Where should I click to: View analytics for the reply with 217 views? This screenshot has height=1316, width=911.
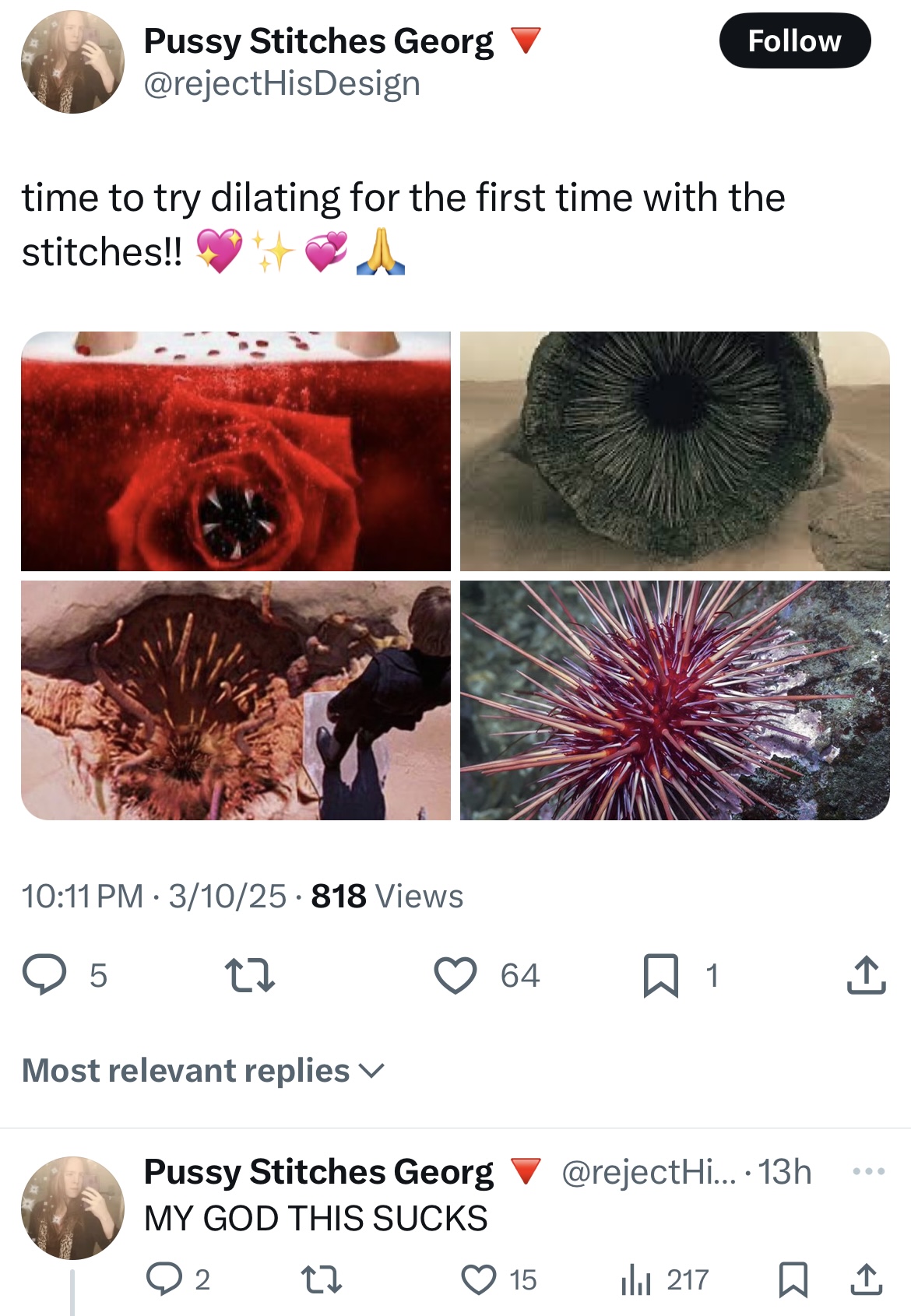(636, 1279)
